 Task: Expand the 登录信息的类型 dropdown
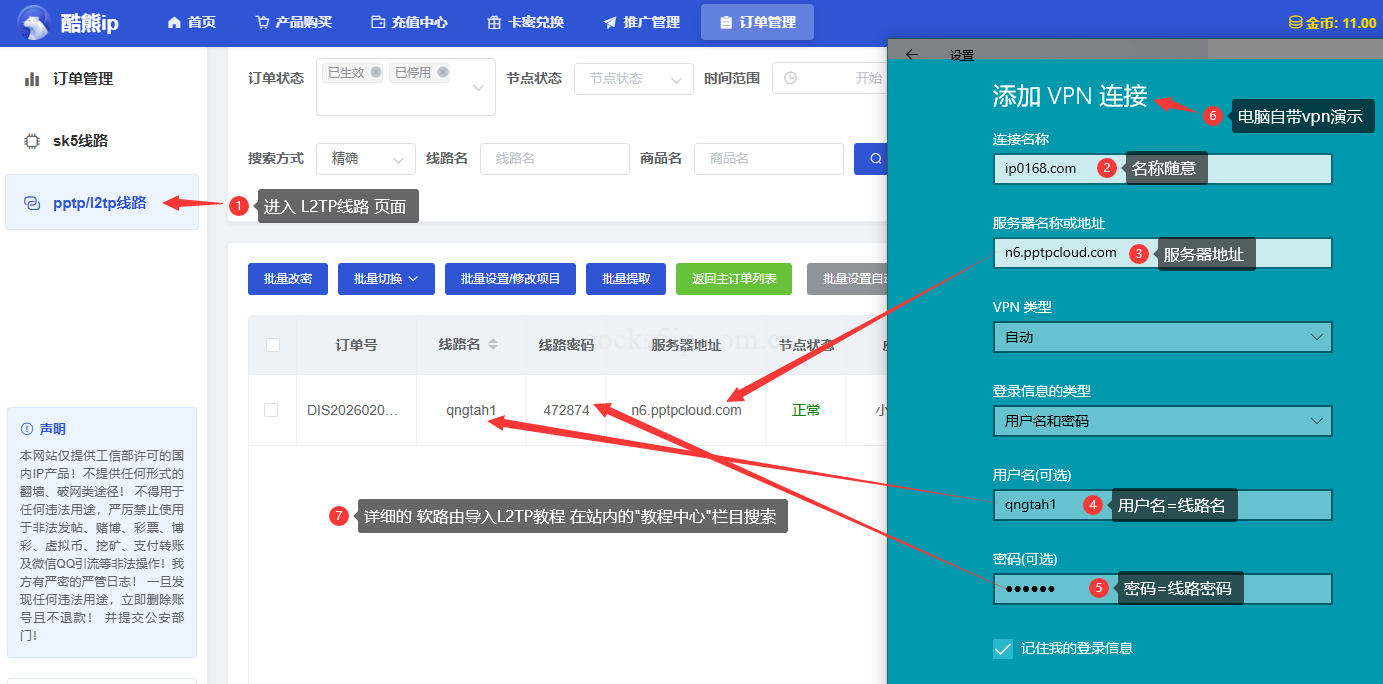point(1162,421)
